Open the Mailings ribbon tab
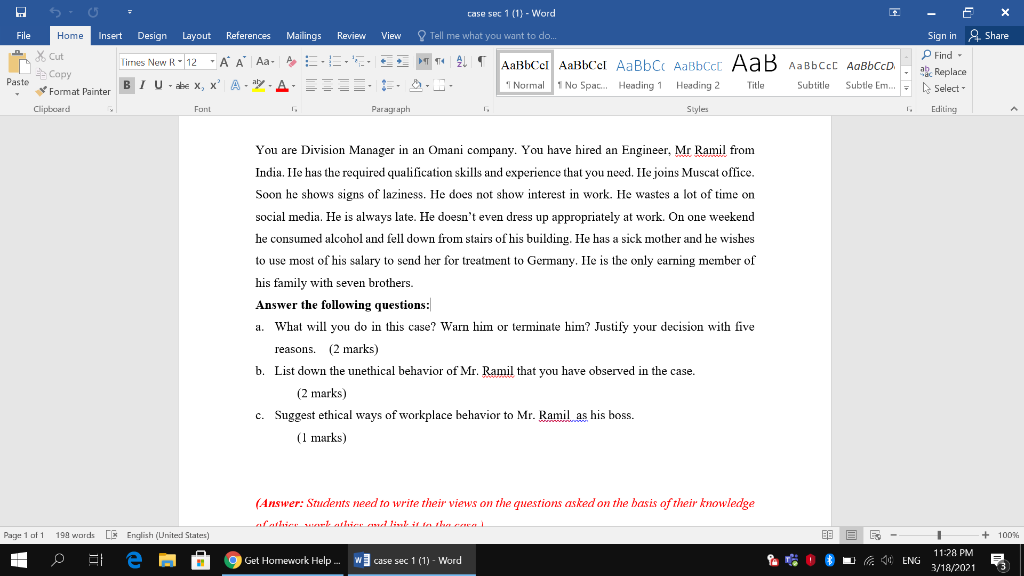 pyautogui.click(x=303, y=35)
